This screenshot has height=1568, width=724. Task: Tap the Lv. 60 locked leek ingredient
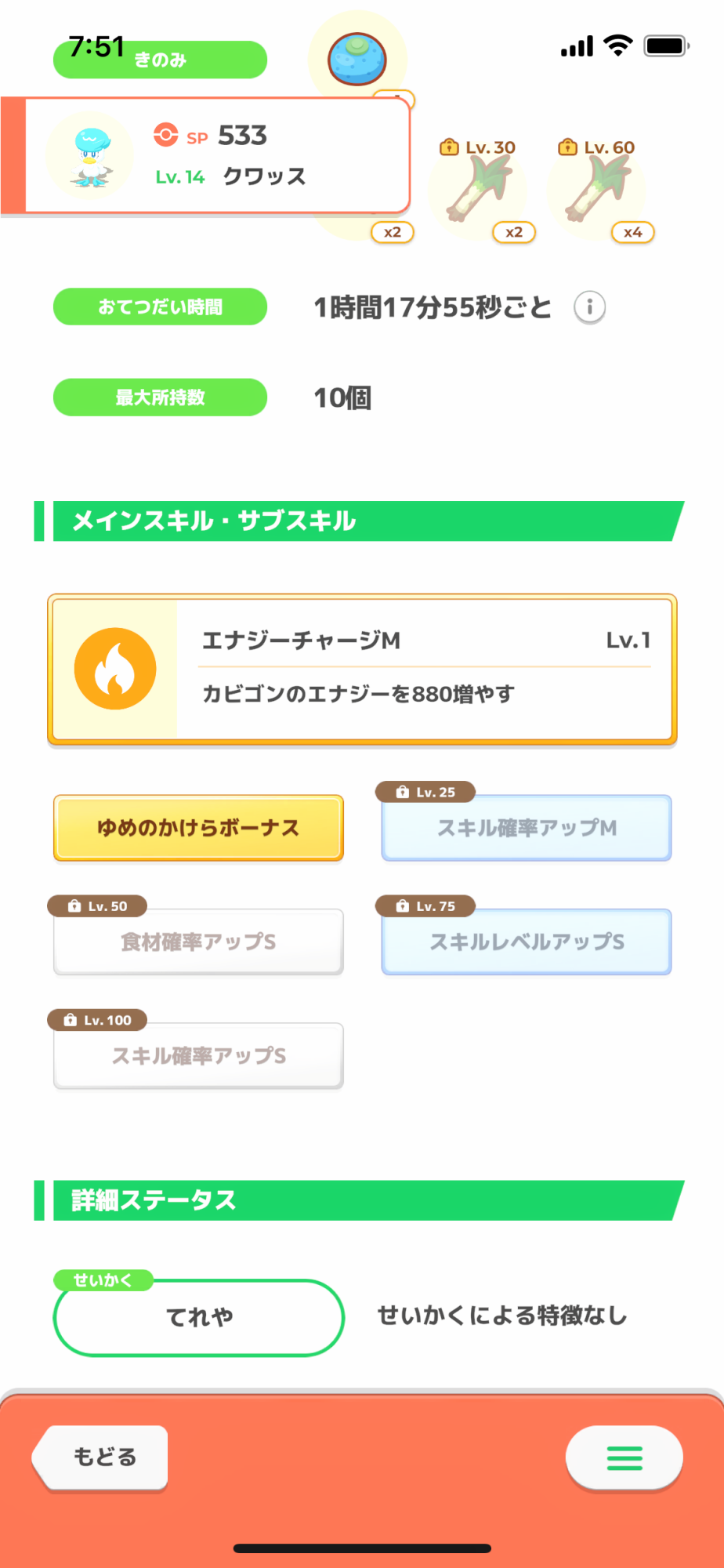tap(597, 190)
